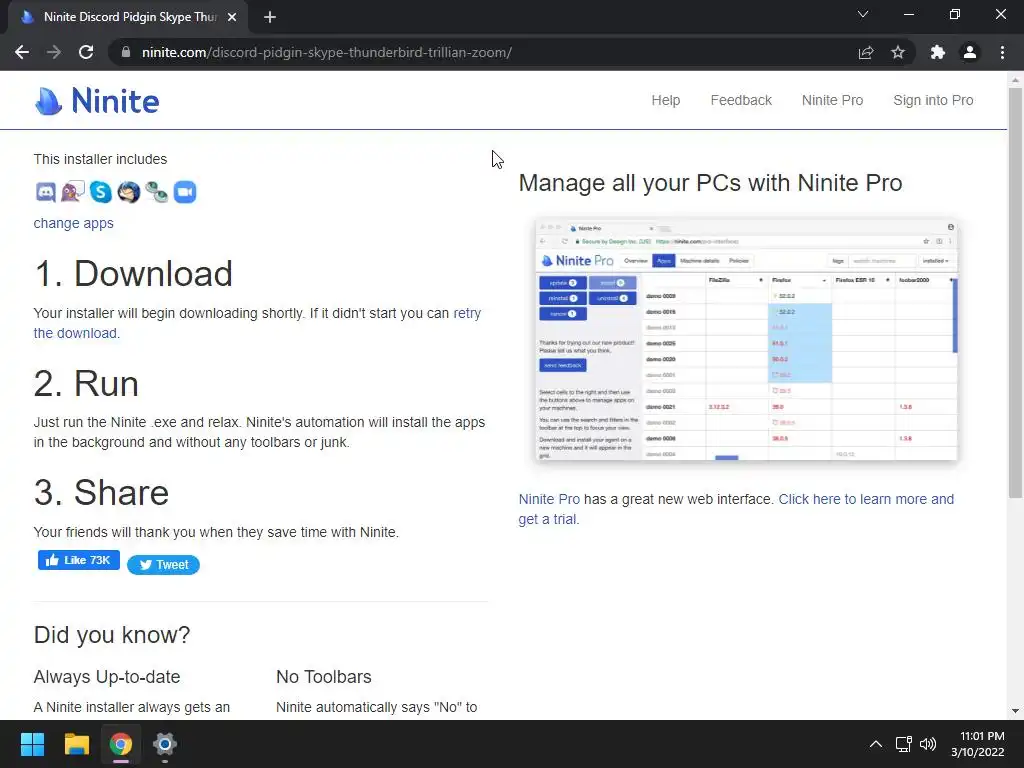
Task: Click the Ninite logo
Action: [x=97, y=101]
